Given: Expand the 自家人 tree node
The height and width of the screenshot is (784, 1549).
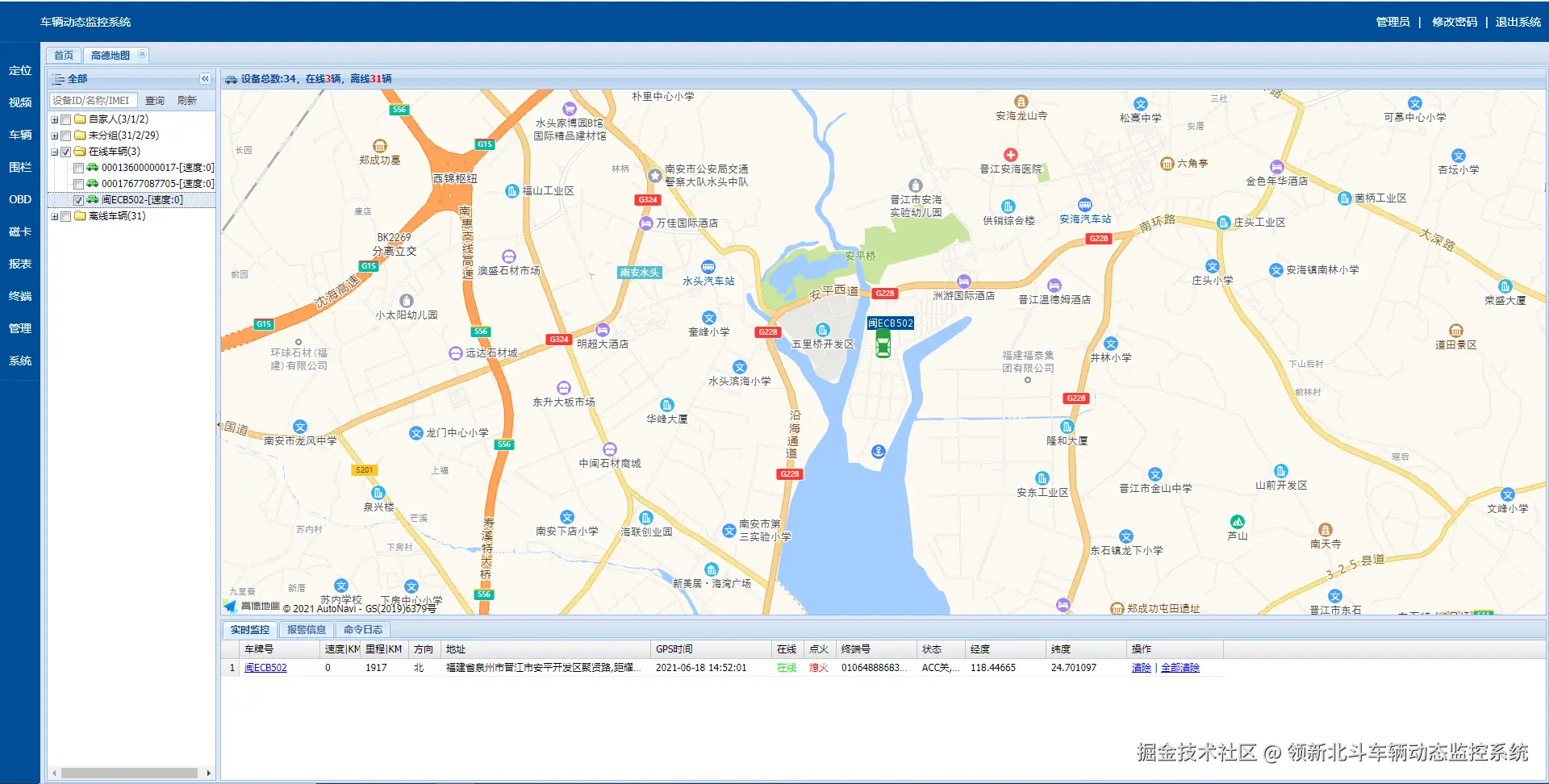Looking at the screenshot, I should point(55,119).
